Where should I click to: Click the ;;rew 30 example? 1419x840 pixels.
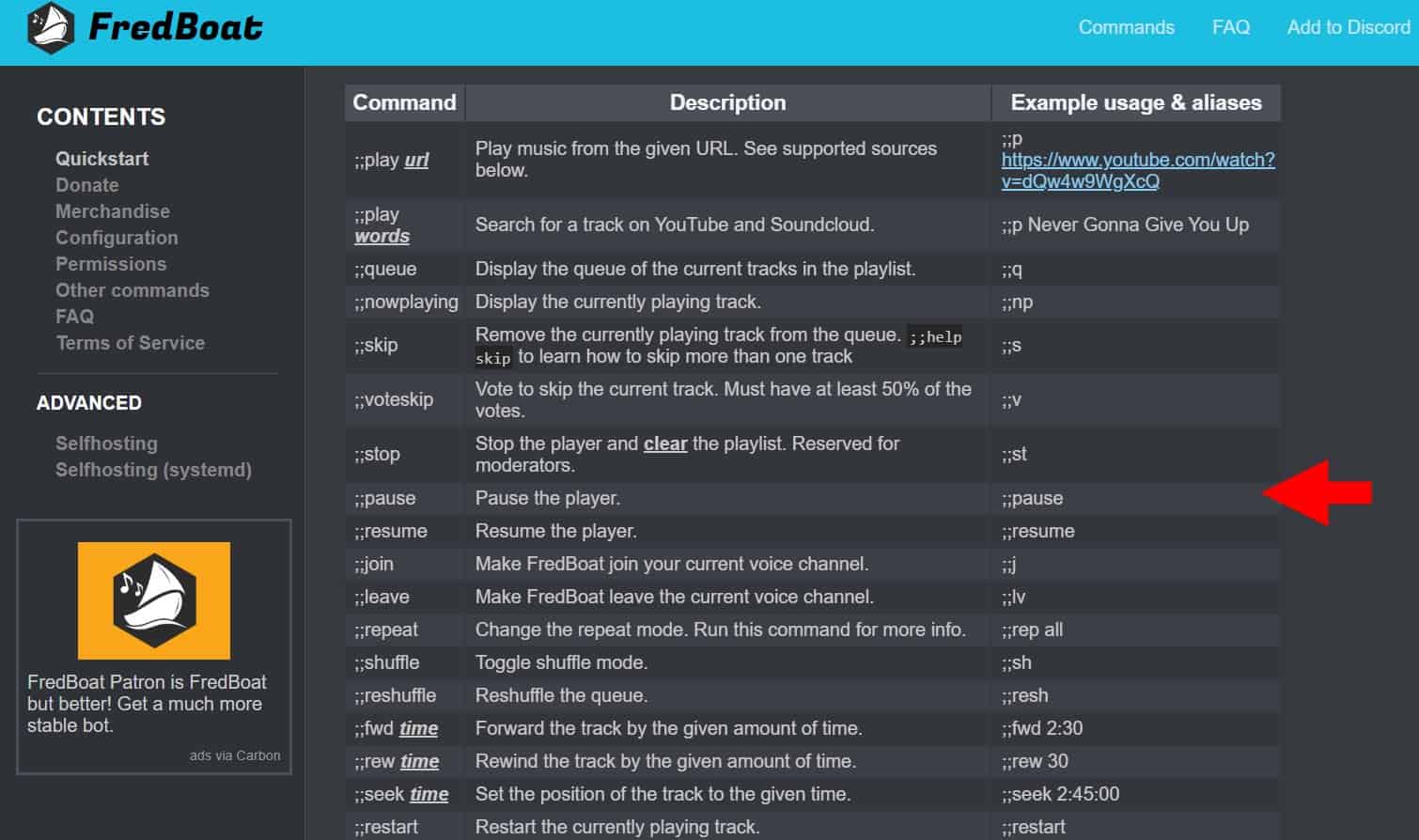pos(1035,761)
